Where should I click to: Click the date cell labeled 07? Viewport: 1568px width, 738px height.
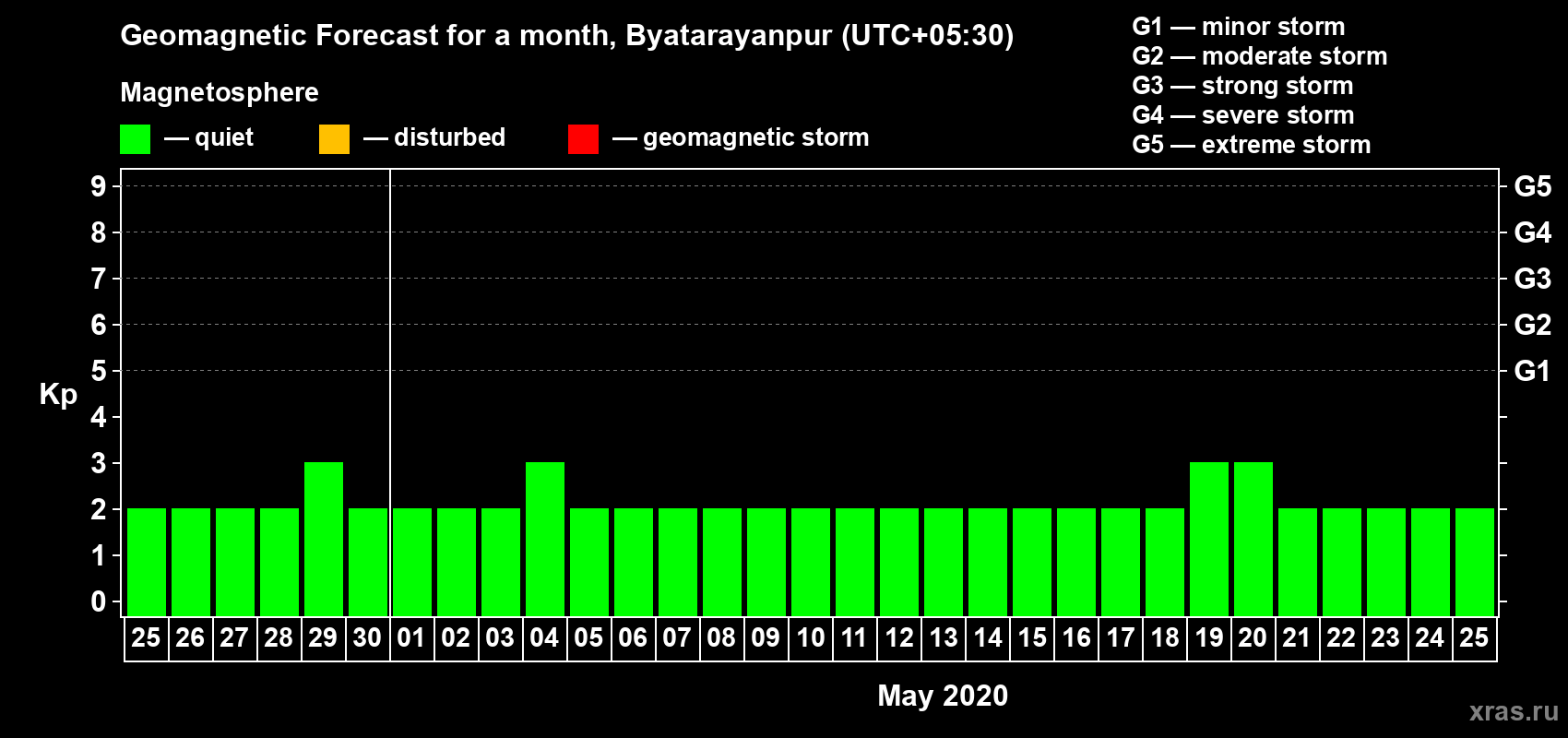pos(677,638)
